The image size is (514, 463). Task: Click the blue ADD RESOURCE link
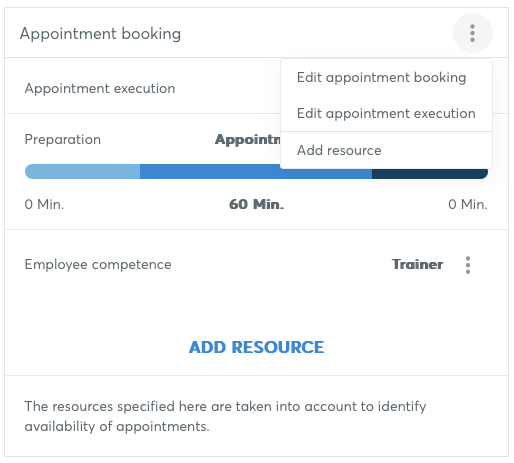point(256,347)
